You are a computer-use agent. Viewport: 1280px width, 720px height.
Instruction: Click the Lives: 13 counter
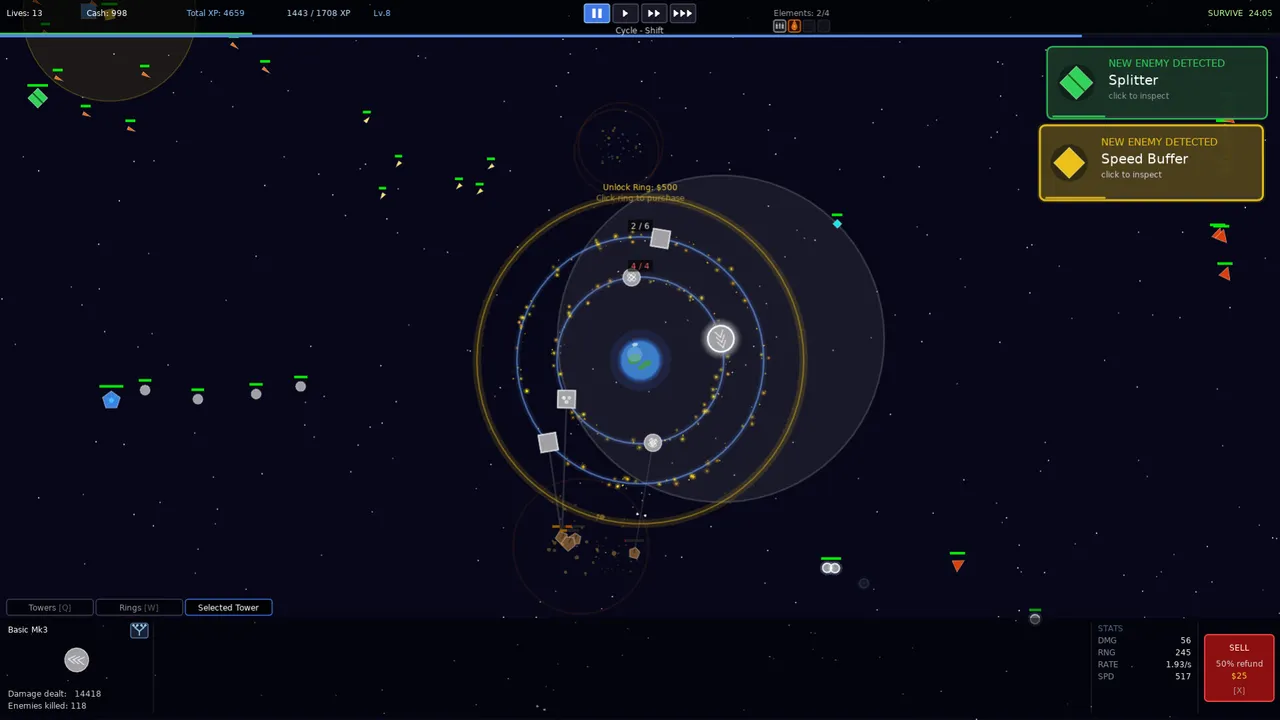pyautogui.click(x=25, y=13)
